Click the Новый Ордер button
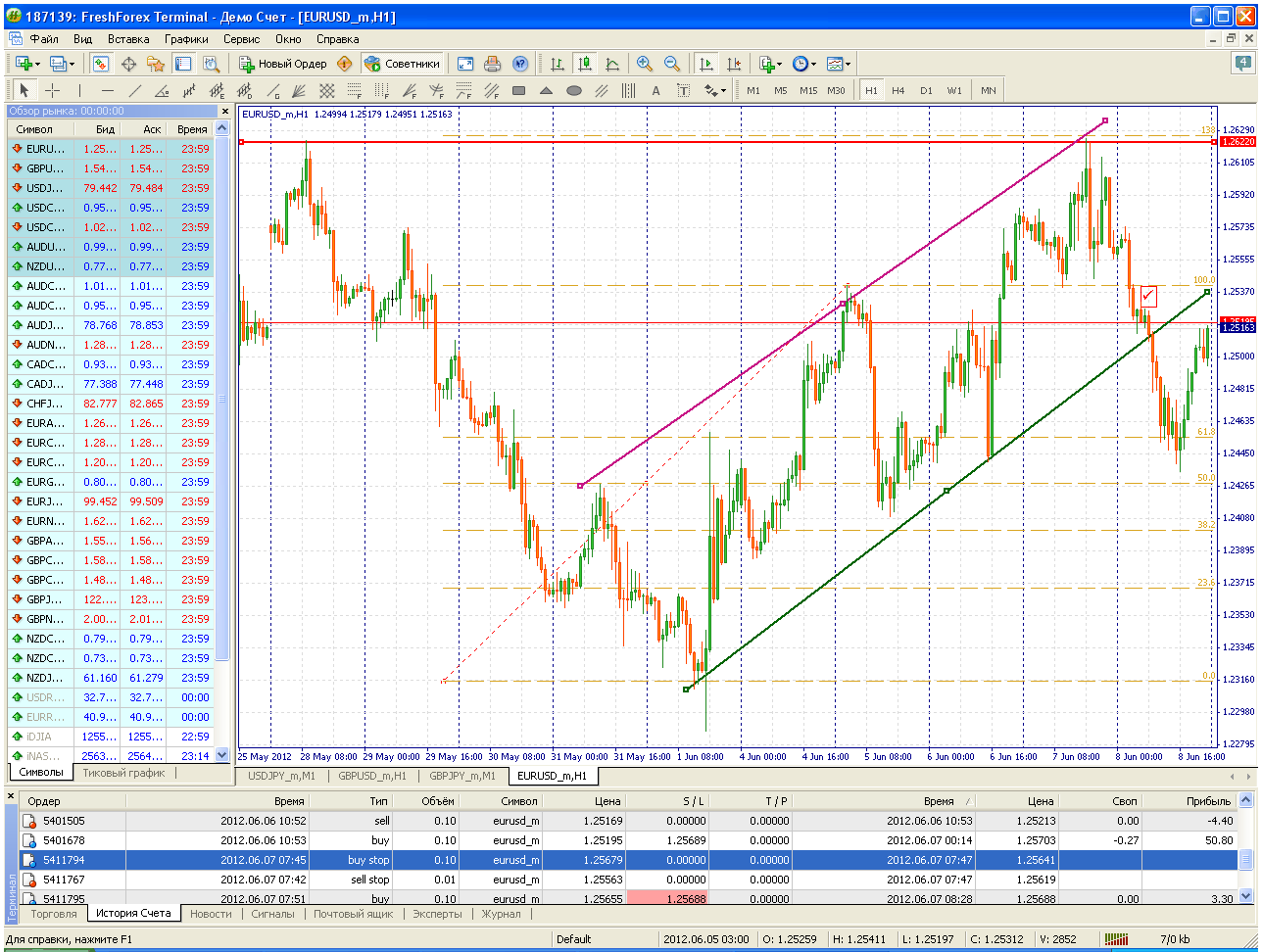This screenshot has width=1262, height=952. pos(283,64)
